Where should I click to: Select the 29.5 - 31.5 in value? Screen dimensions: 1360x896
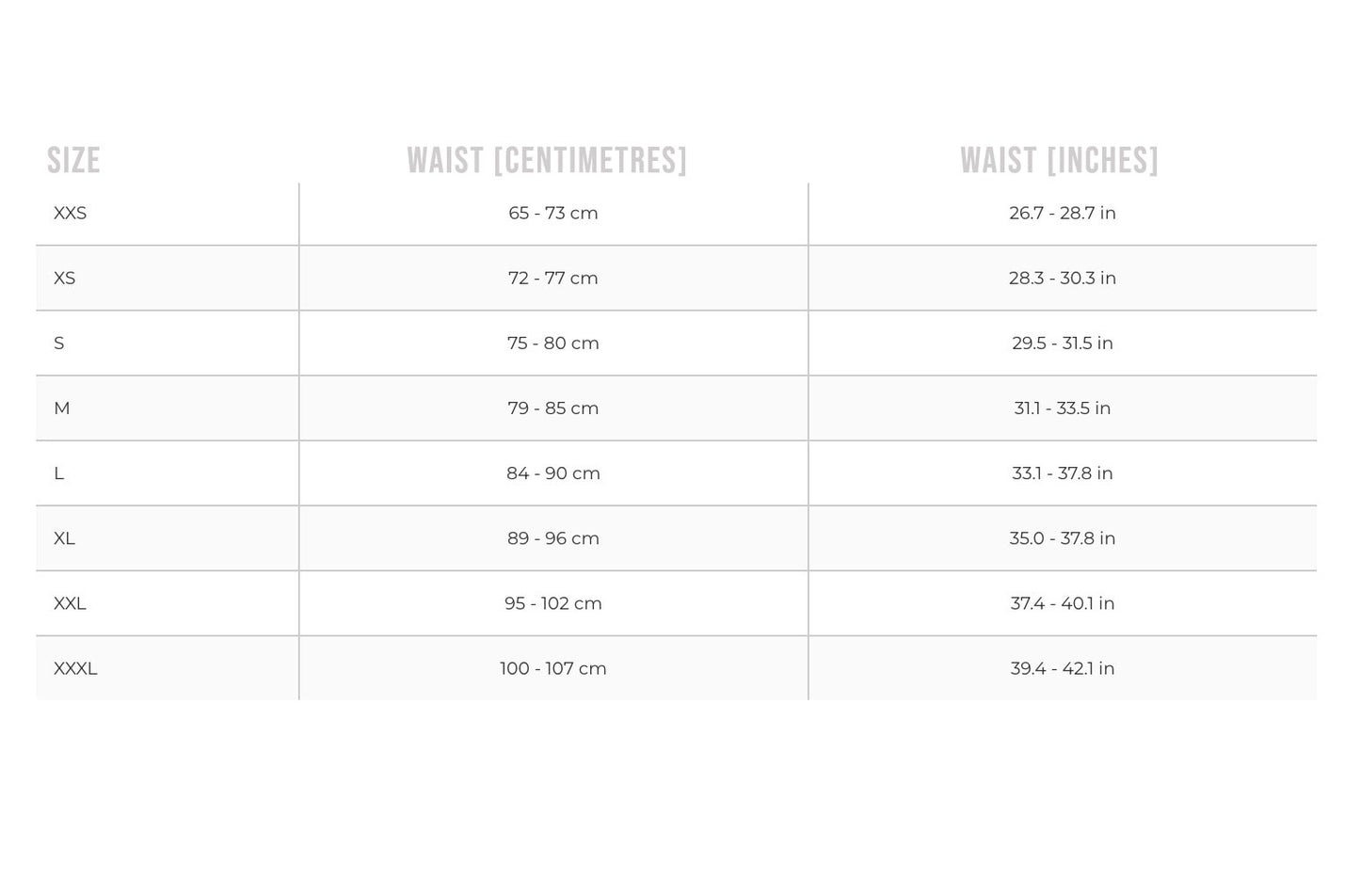[1063, 344]
